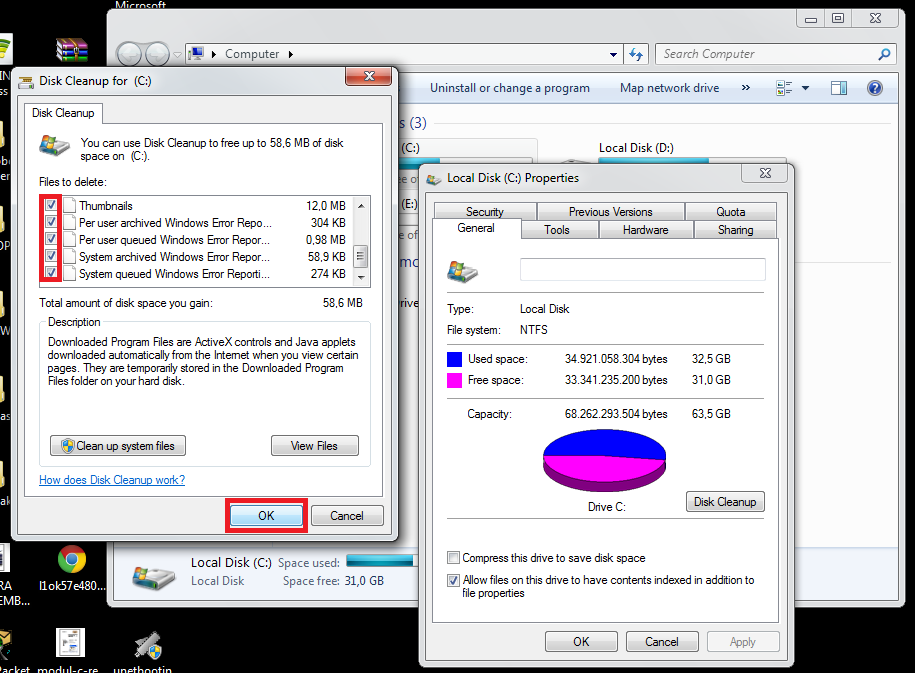The width and height of the screenshot is (918, 674).
Task: Click the refresh icon beside the address bar
Action: [x=636, y=54]
